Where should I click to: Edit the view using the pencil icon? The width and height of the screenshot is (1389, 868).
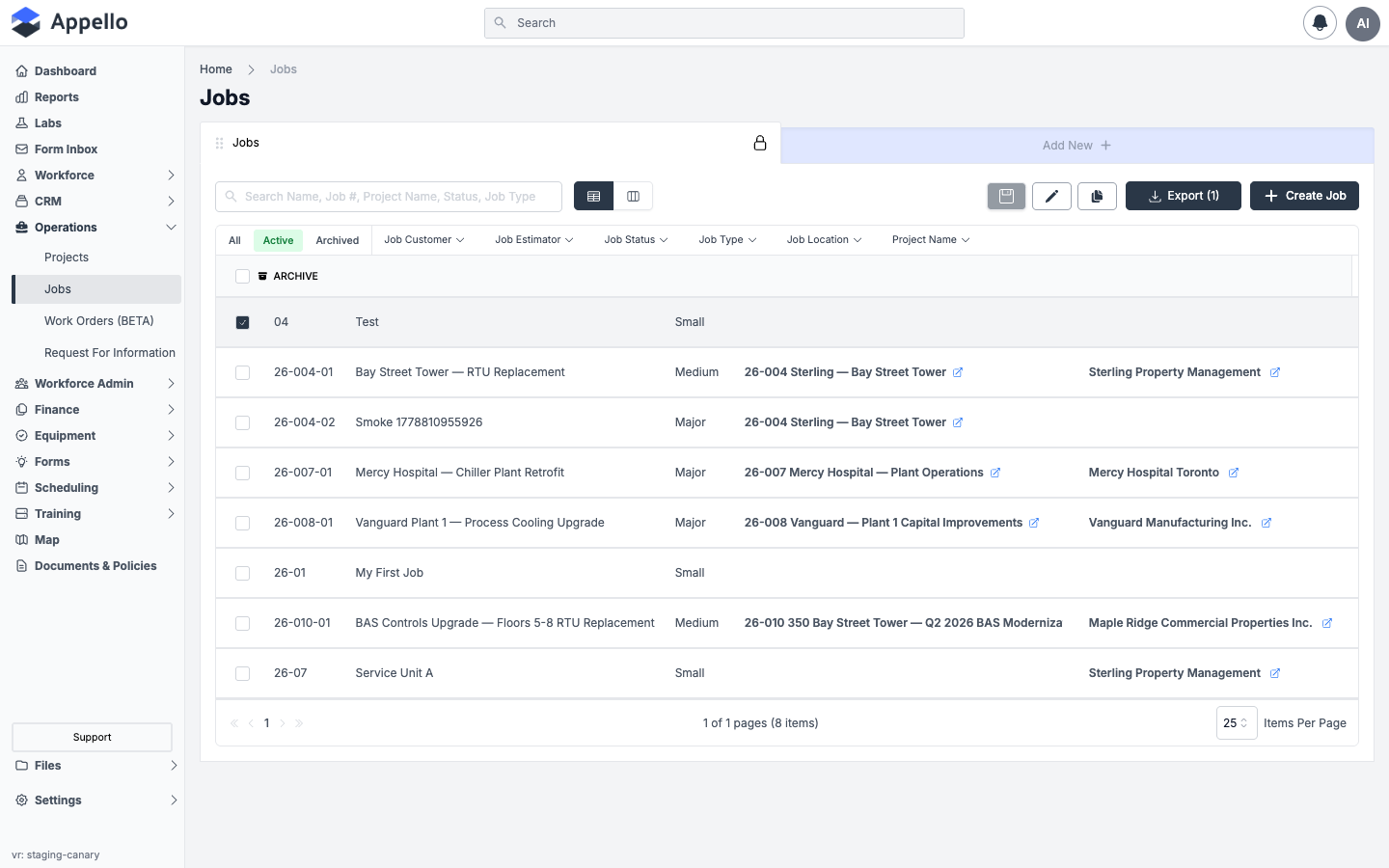(1051, 196)
